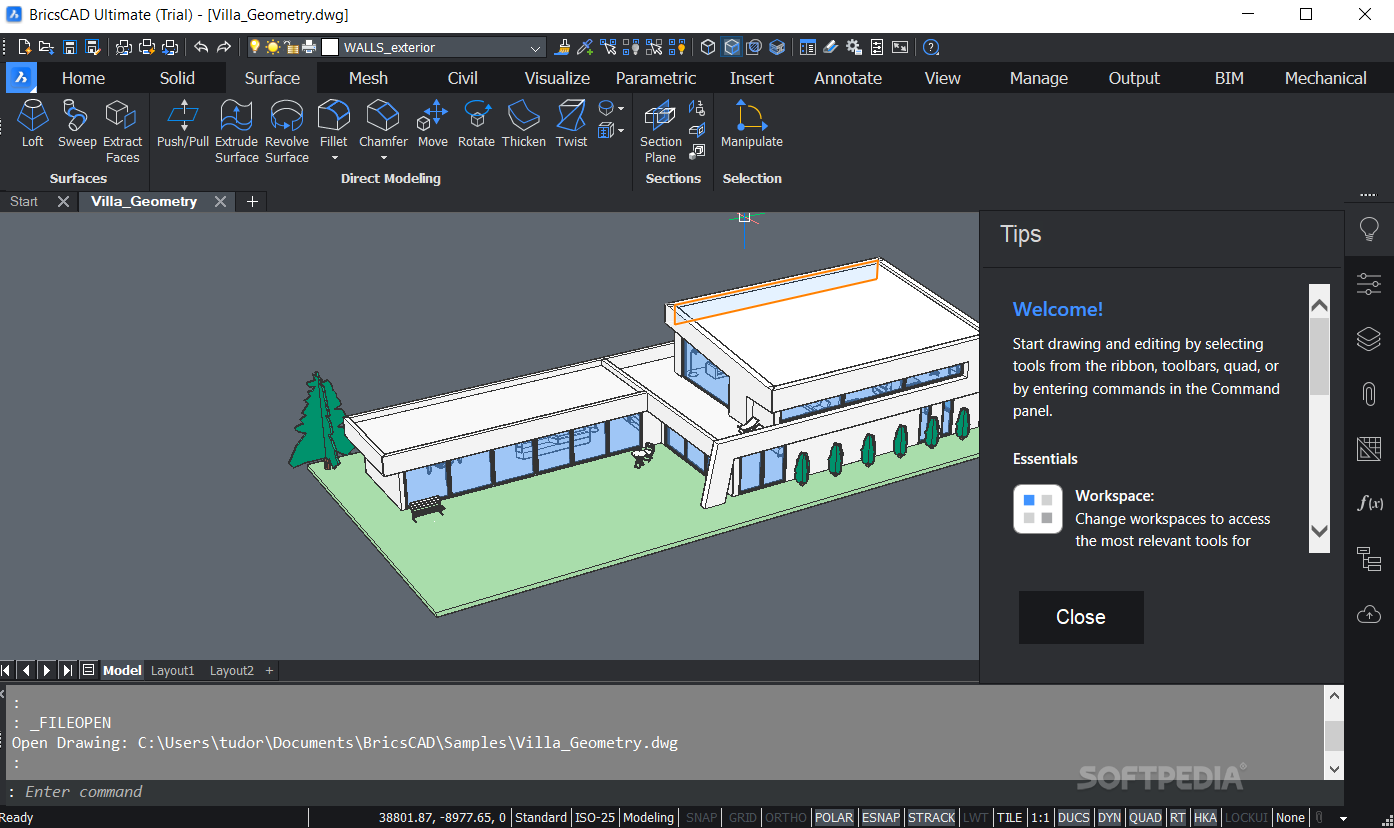The image size is (1394, 828).
Task: Open the Layers panel icon in sidebar
Action: 1369,339
